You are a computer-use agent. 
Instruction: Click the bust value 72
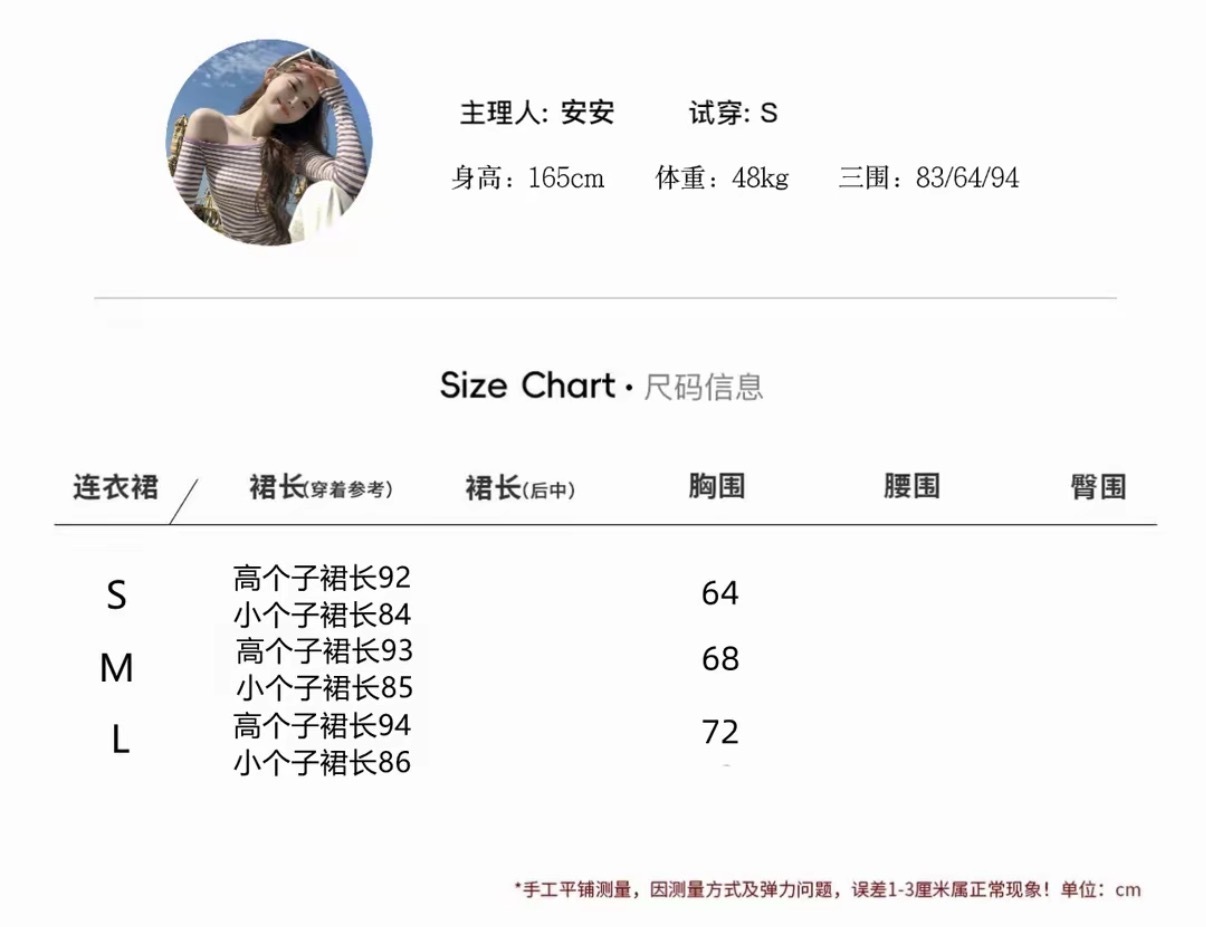720,732
